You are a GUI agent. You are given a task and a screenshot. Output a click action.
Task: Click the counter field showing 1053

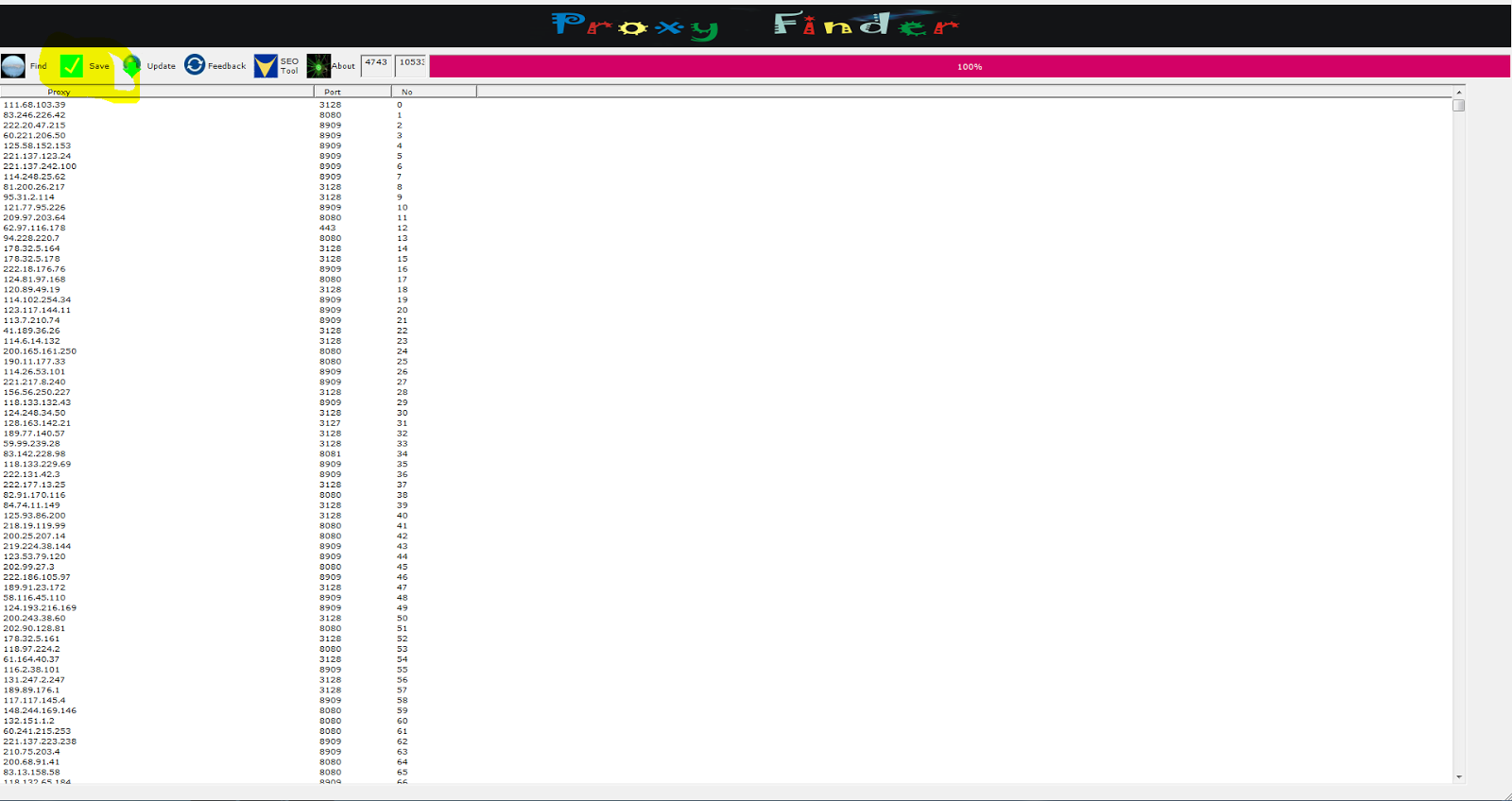[411, 65]
